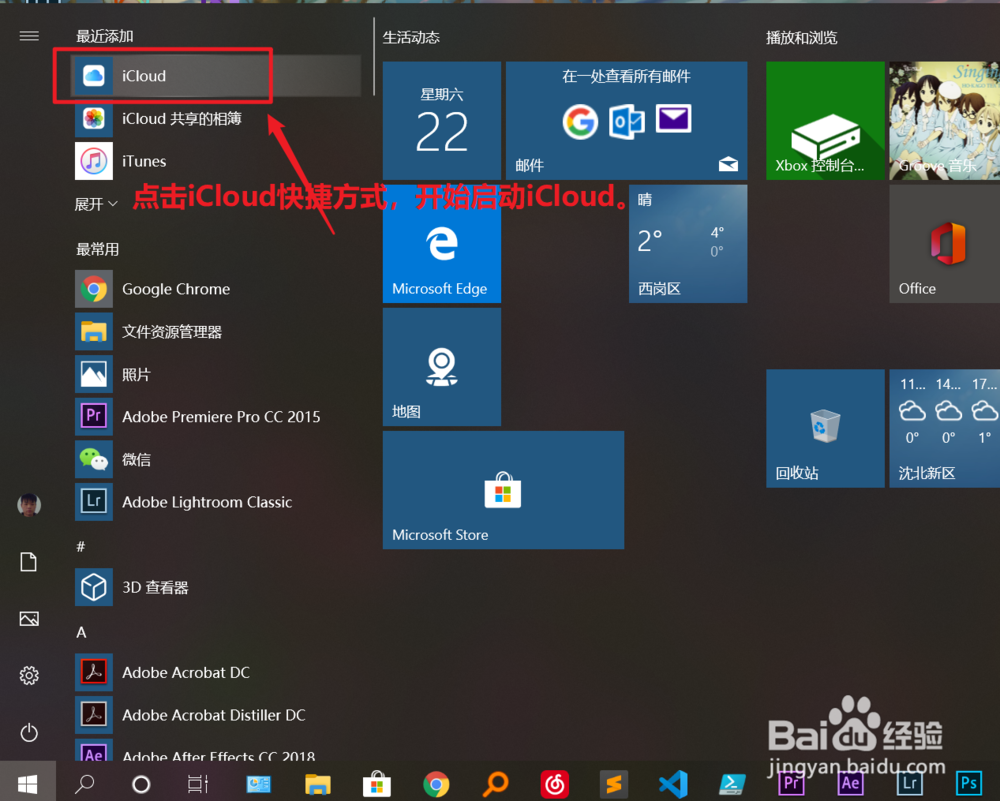Click the A letter group header
This screenshot has height=801, width=1000.
(81, 632)
